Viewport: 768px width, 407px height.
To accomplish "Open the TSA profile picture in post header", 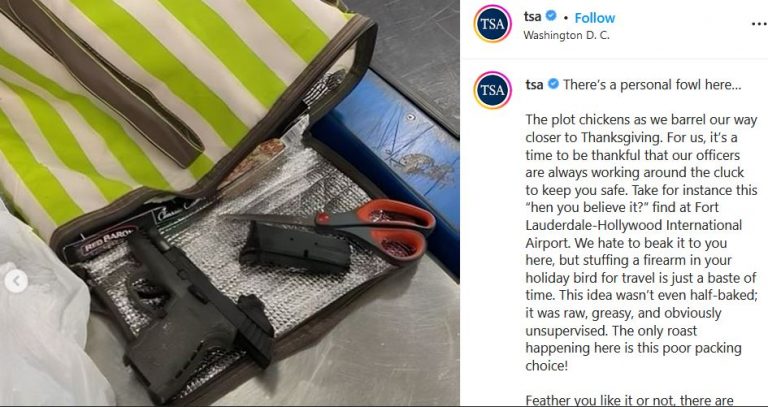I will point(492,24).
